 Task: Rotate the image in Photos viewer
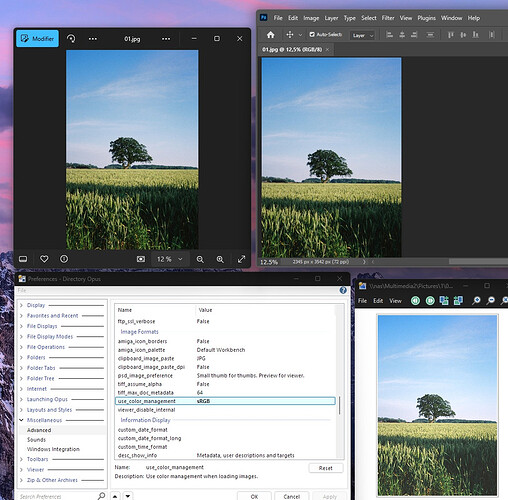pyautogui.click(x=71, y=39)
